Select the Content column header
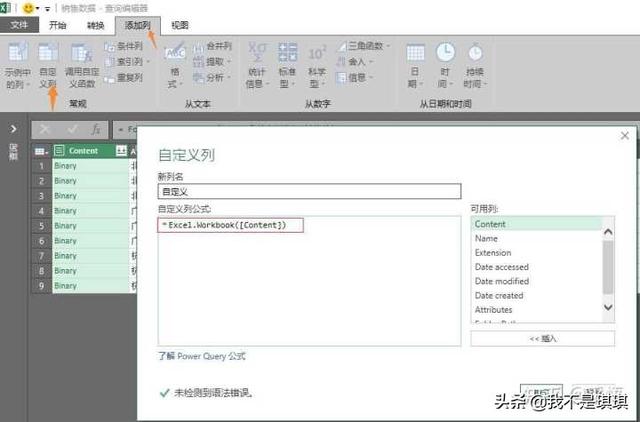The width and height of the screenshot is (640, 422). coord(84,151)
